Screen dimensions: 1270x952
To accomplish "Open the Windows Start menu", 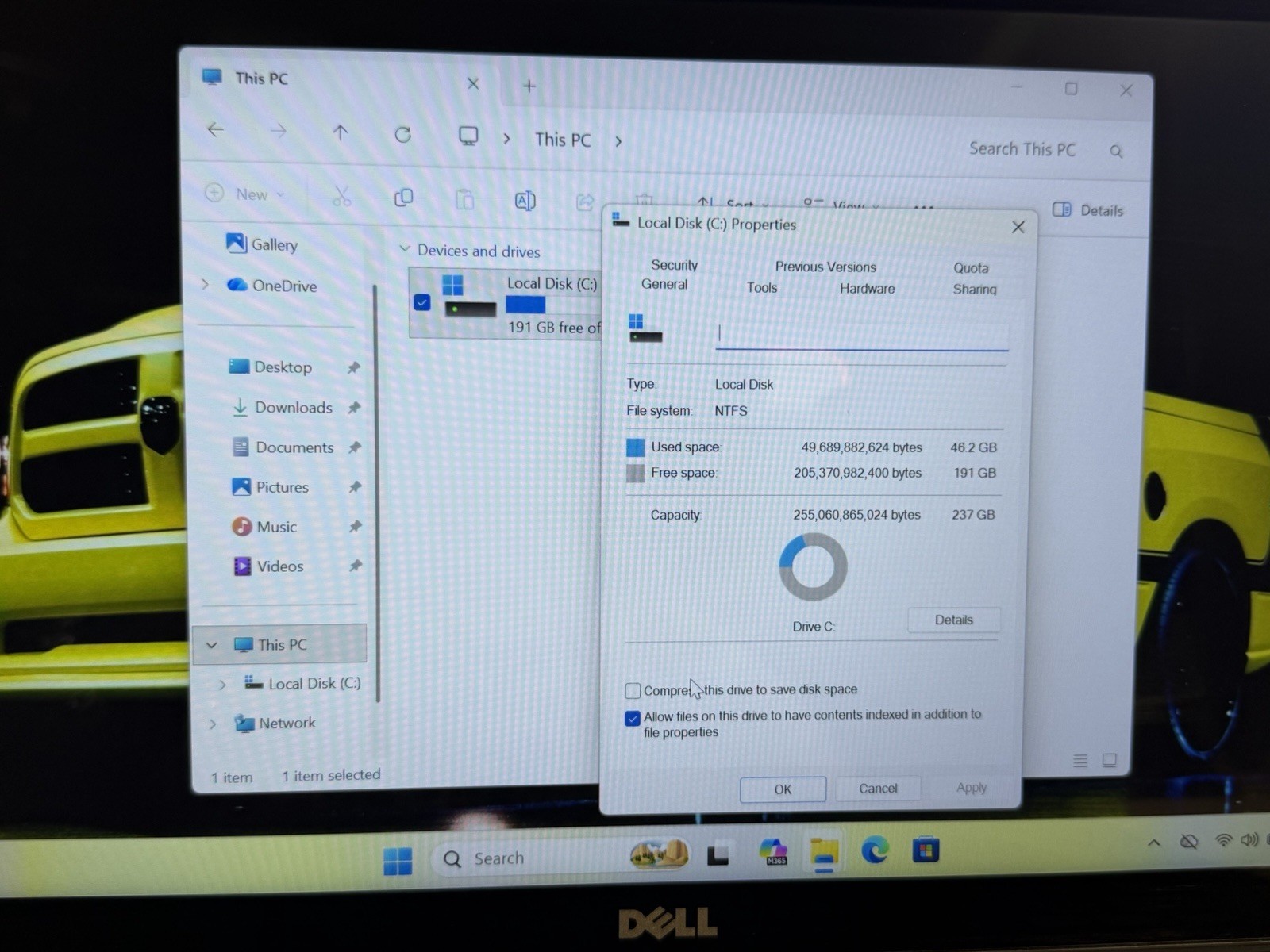I will 398,860.
